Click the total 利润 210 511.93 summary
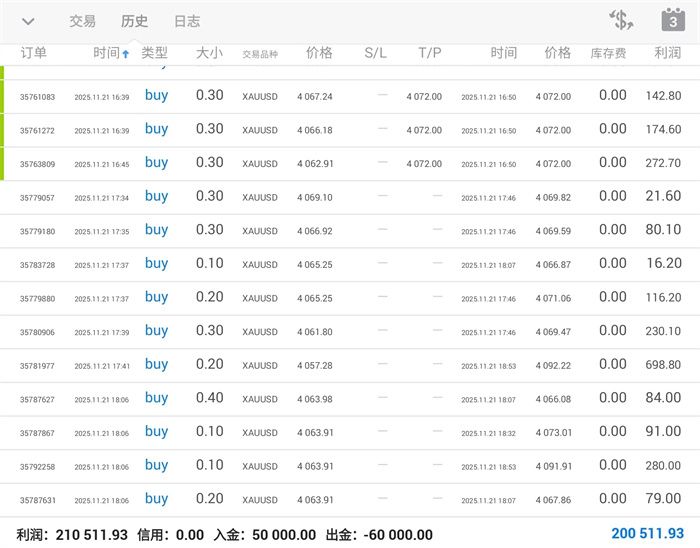Image resolution: width=700 pixels, height=548 pixels. pos(72,535)
